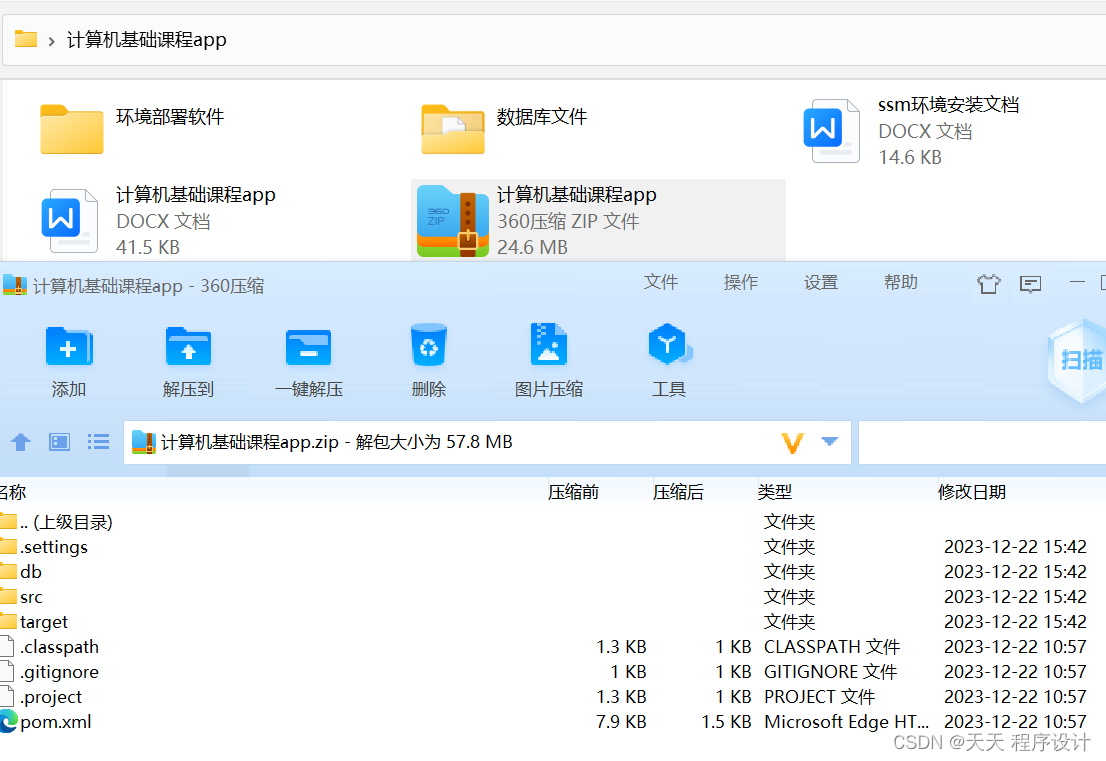Select the .project file row
Viewport: 1106px width, 761px height.
[x=553, y=697]
